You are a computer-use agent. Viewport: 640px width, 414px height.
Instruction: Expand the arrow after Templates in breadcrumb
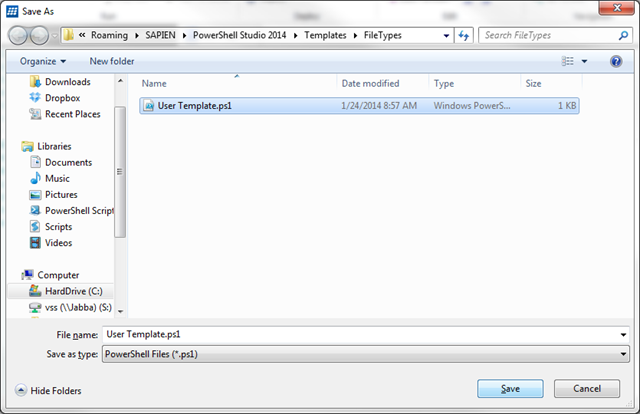[x=355, y=36]
